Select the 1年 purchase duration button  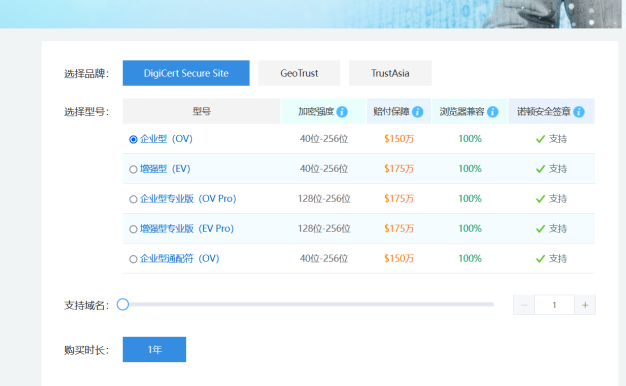pos(155,350)
